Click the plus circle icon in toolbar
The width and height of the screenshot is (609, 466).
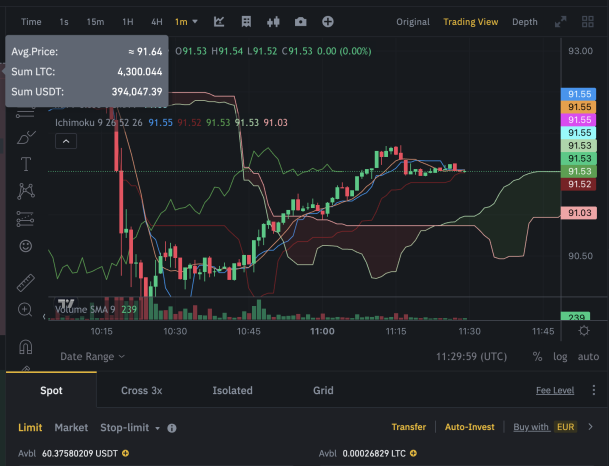coord(328,22)
